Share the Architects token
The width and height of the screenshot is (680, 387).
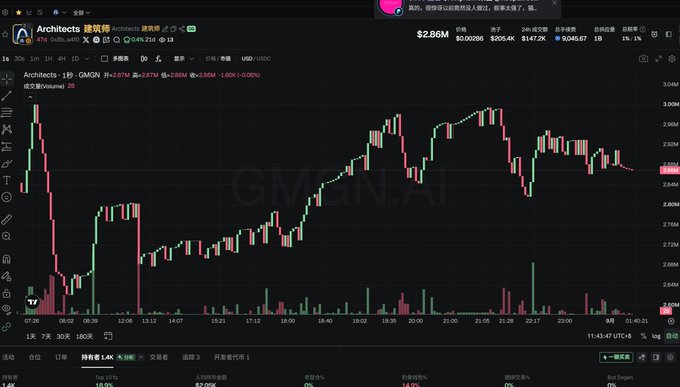pos(182,29)
